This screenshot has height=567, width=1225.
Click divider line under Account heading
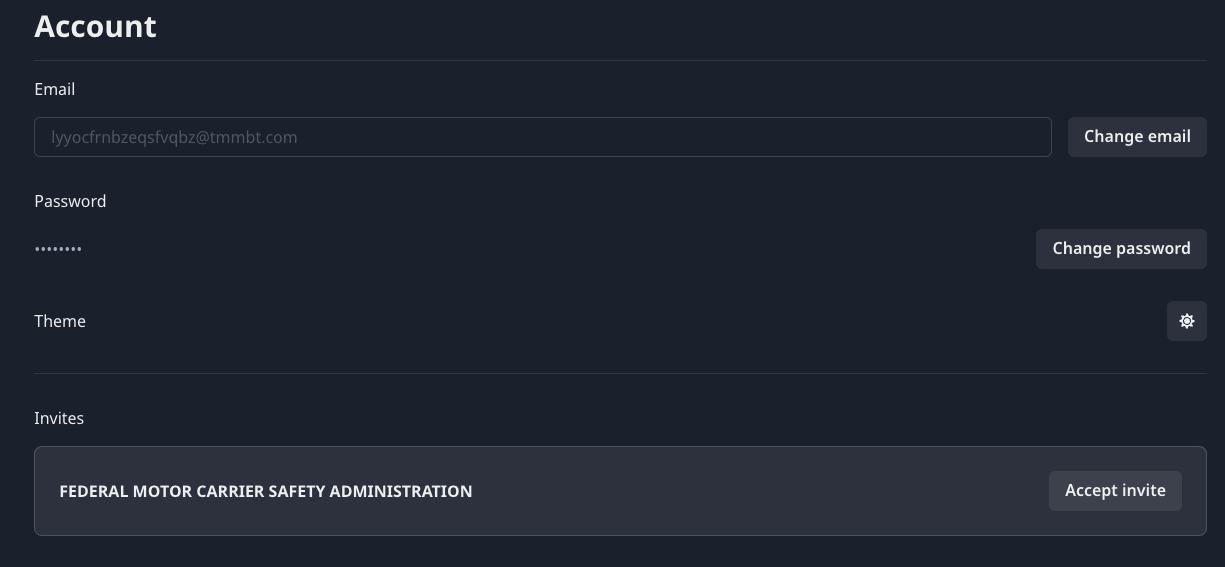click(620, 60)
